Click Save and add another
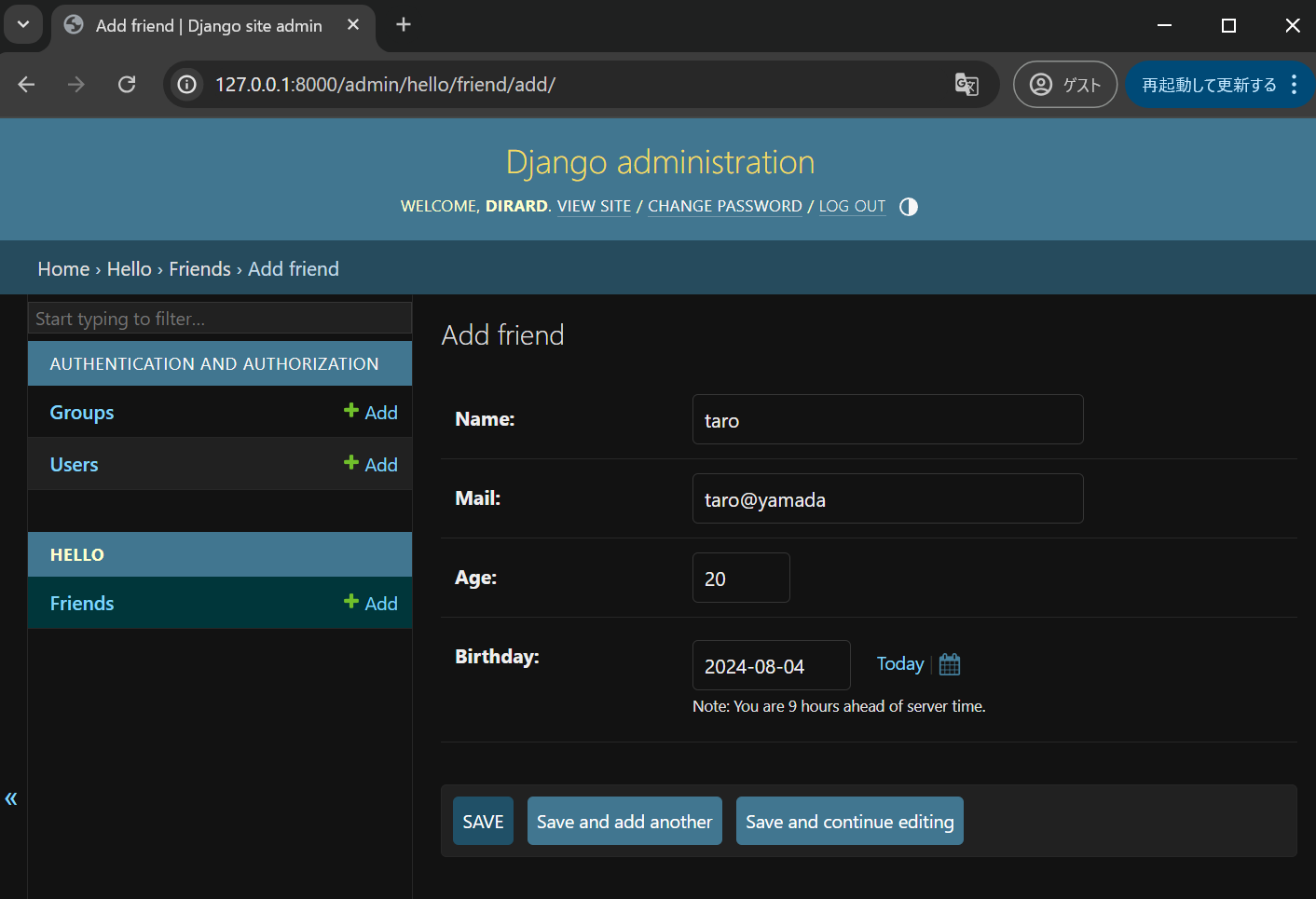Screen dimensions: 1316x899 (x=624, y=821)
